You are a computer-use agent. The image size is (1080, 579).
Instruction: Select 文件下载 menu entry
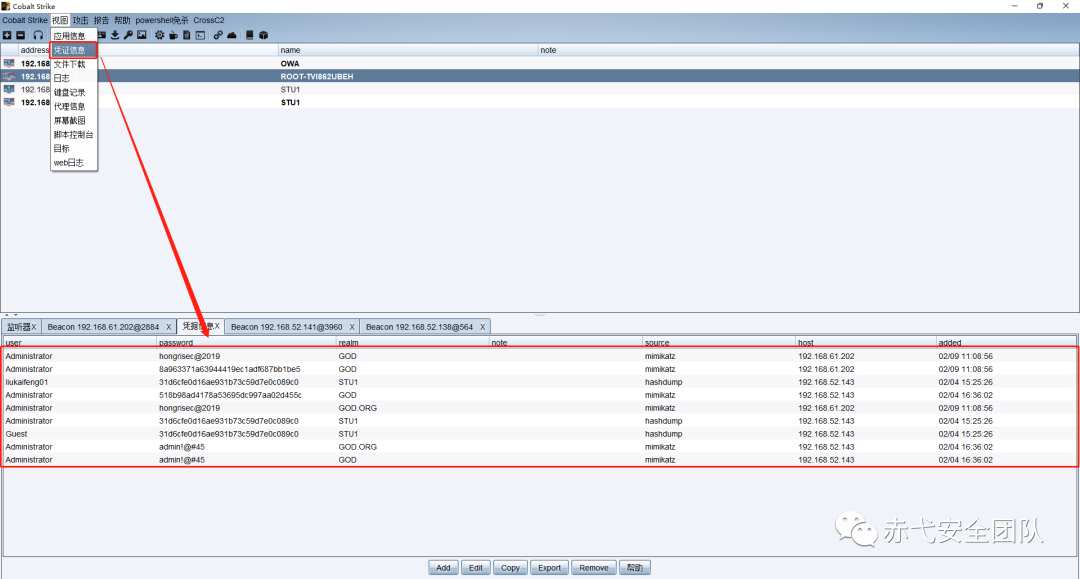73,64
